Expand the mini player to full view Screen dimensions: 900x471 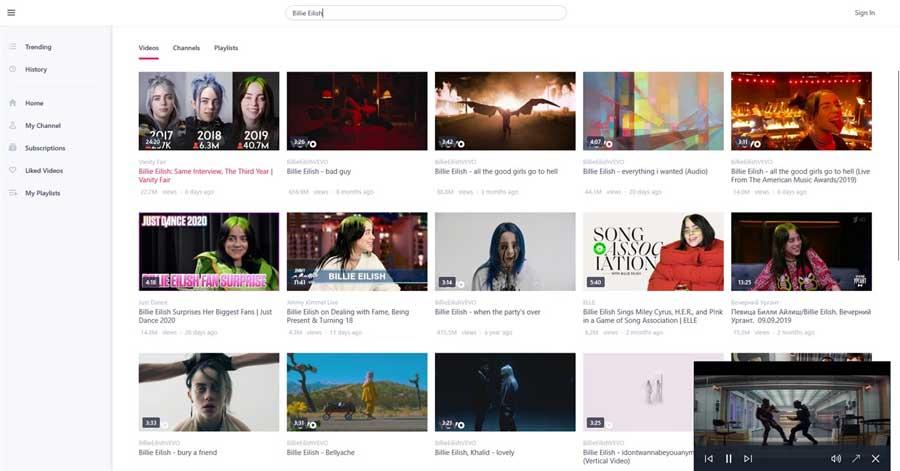tap(856, 458)
